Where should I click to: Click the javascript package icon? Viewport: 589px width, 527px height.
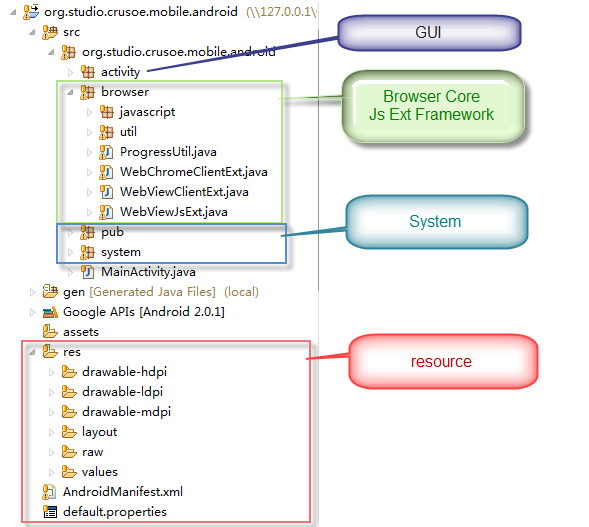pos(107,112)
